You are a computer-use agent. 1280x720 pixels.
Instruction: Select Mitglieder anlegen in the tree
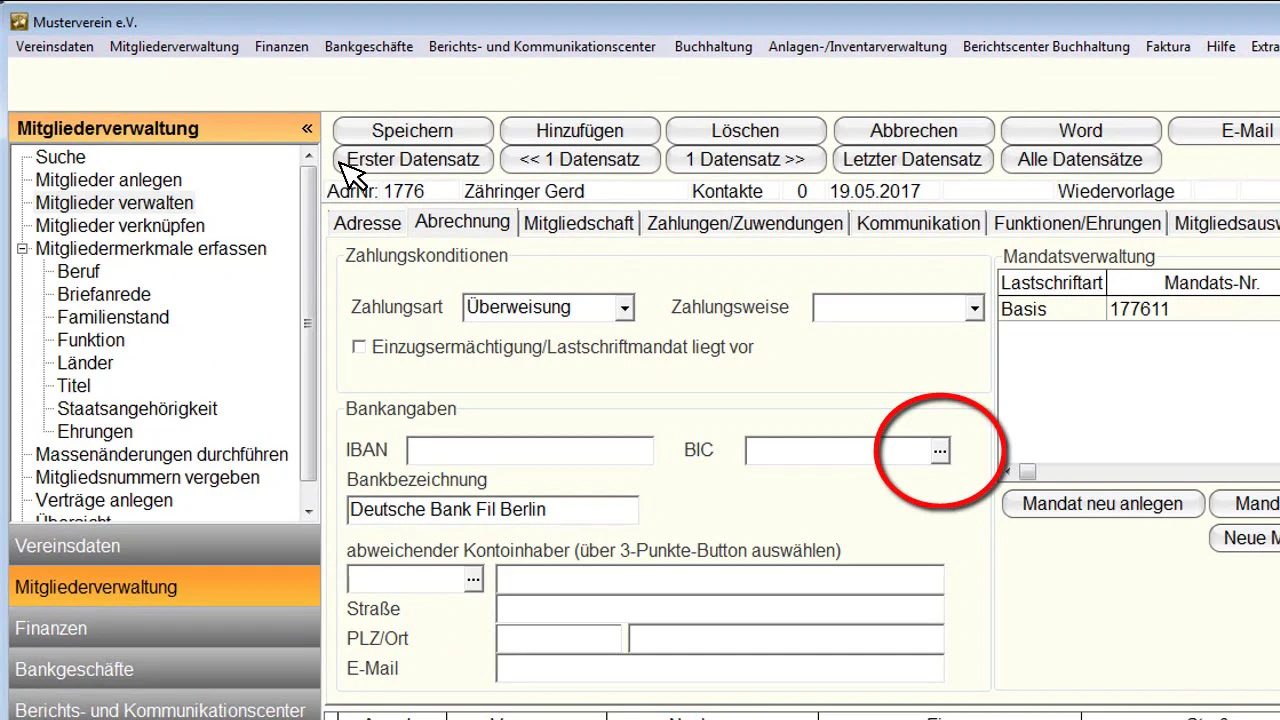109,180
